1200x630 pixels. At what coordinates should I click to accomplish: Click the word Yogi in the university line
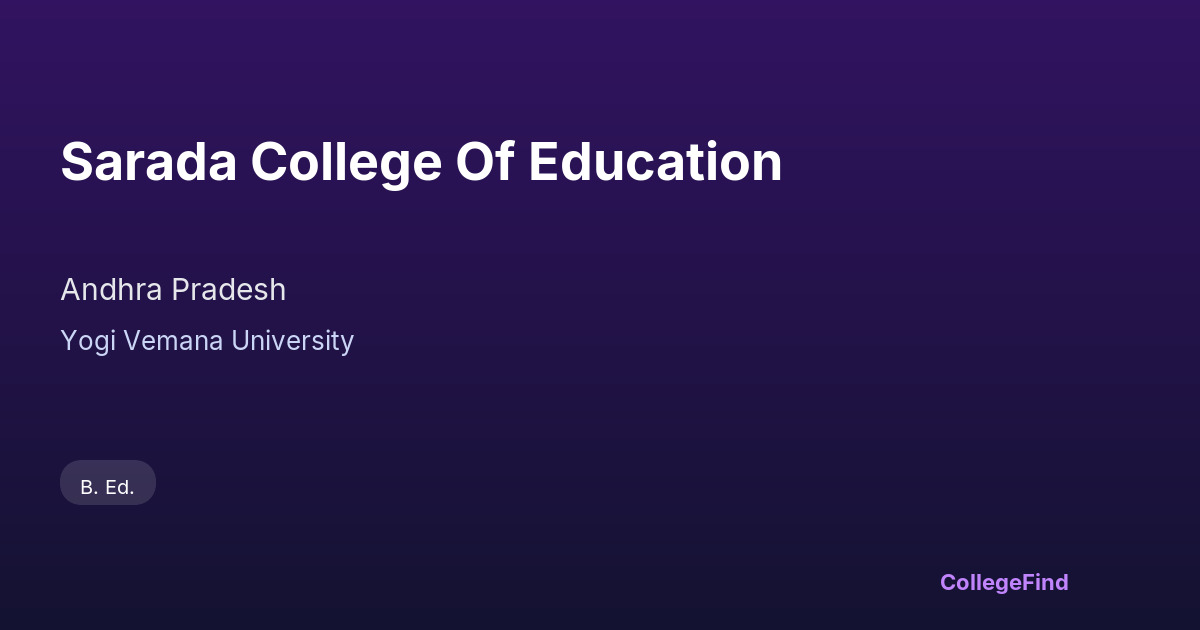coord(84,341)
